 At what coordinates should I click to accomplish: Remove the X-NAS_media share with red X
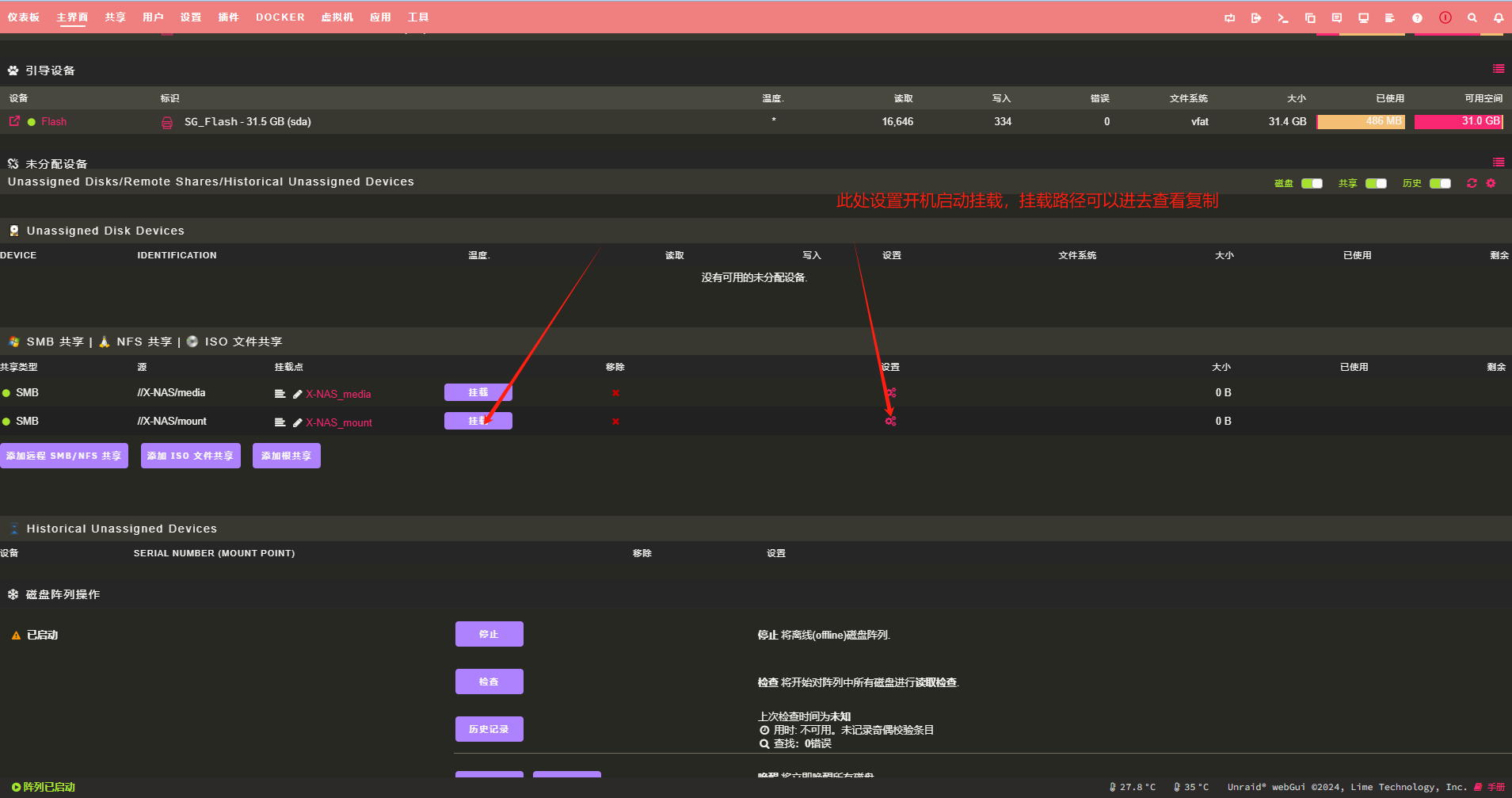pos(615,393)
